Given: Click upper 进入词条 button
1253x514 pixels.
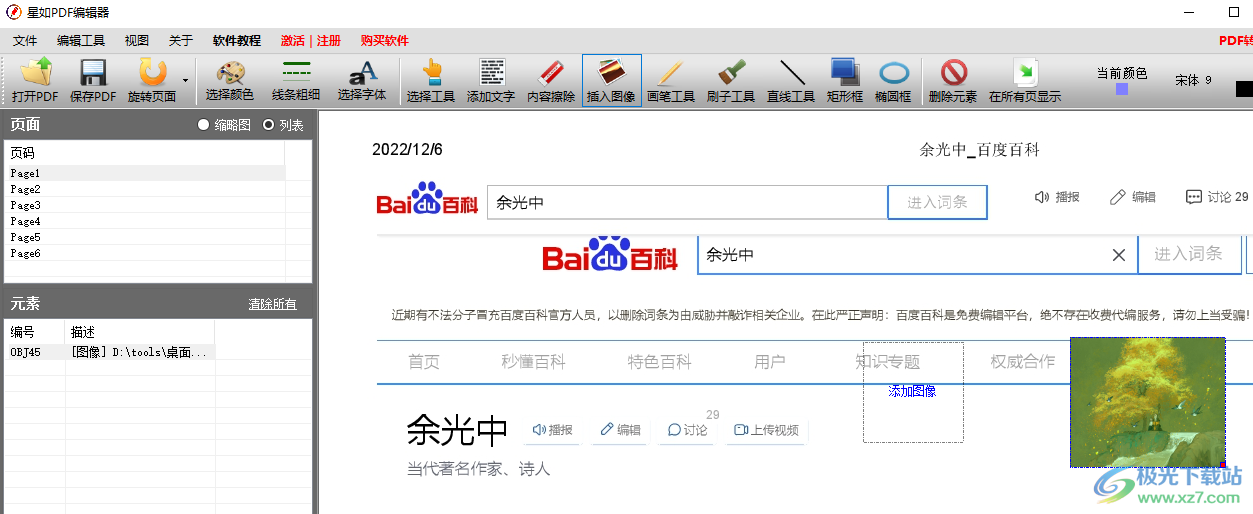Looking at the screenshot, I should click(x=937, y=202).
